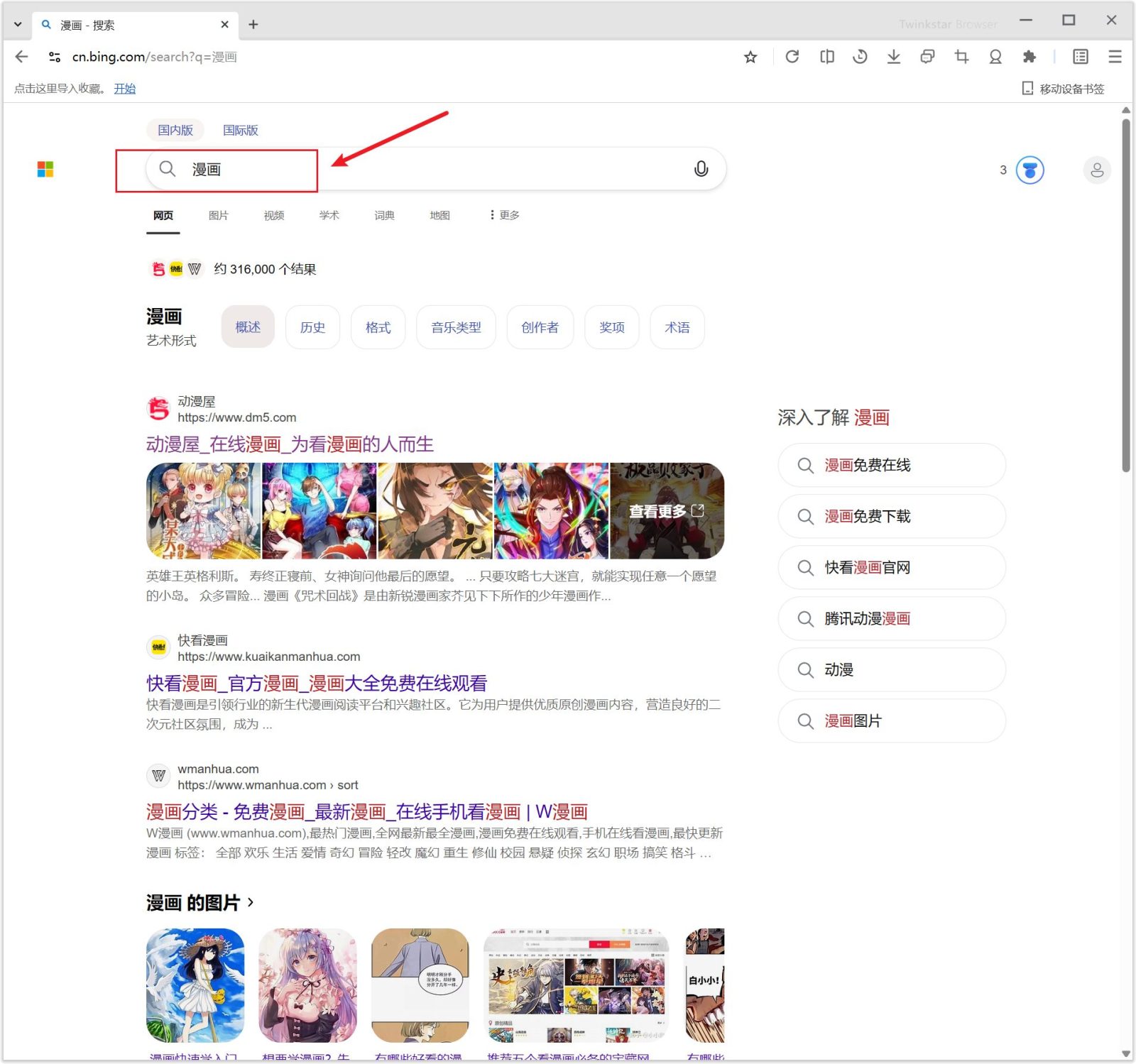Click the https://www.dm5.com URL text
The height and width of the screenshot is (1064, 1136).
236,417
